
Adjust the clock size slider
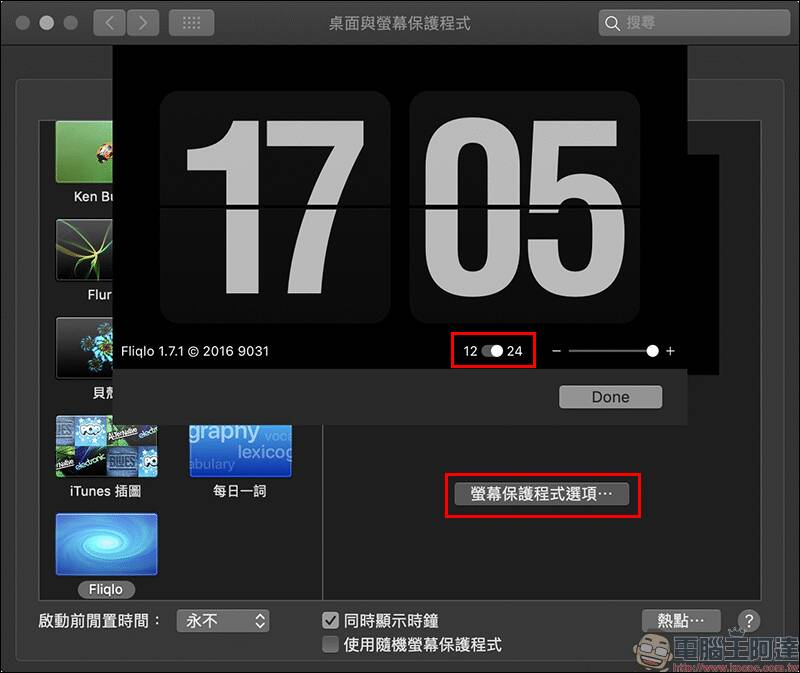point(613,351)
